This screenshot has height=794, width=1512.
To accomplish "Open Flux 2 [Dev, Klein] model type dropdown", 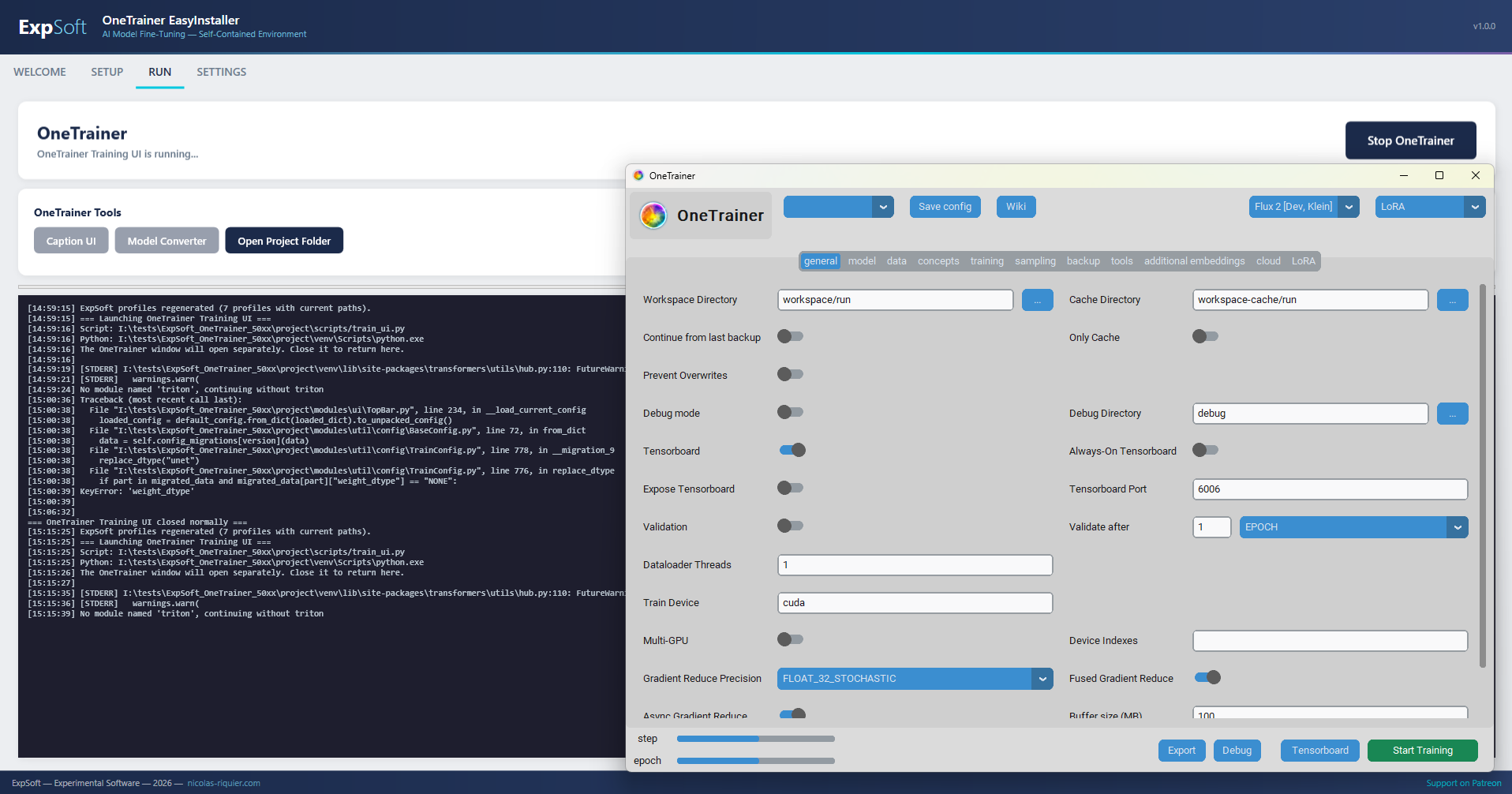I will [1304, 207].
